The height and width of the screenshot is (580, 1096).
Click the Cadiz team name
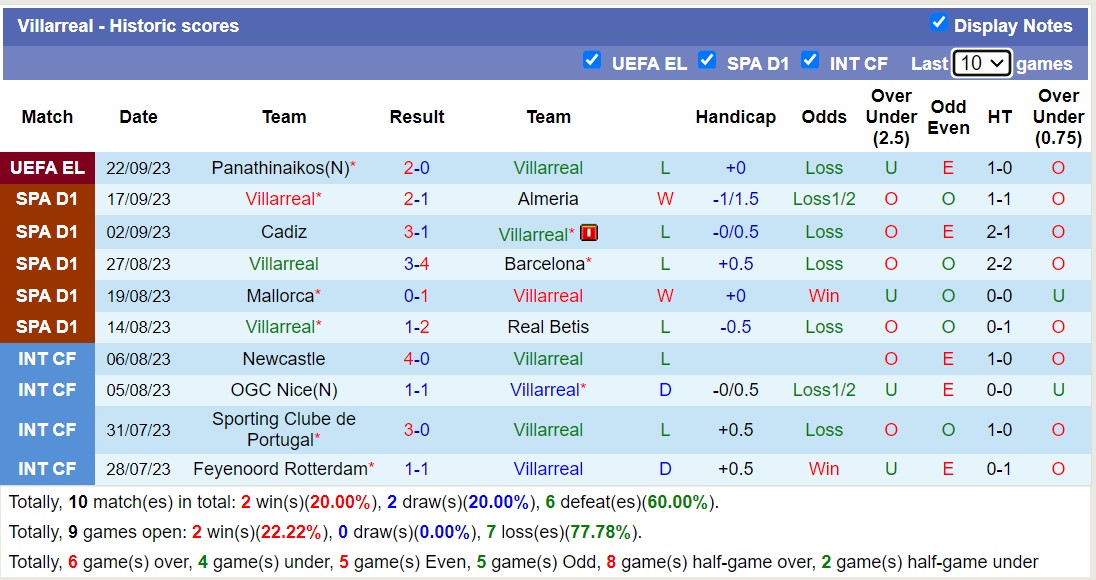(x=284, y=232)
